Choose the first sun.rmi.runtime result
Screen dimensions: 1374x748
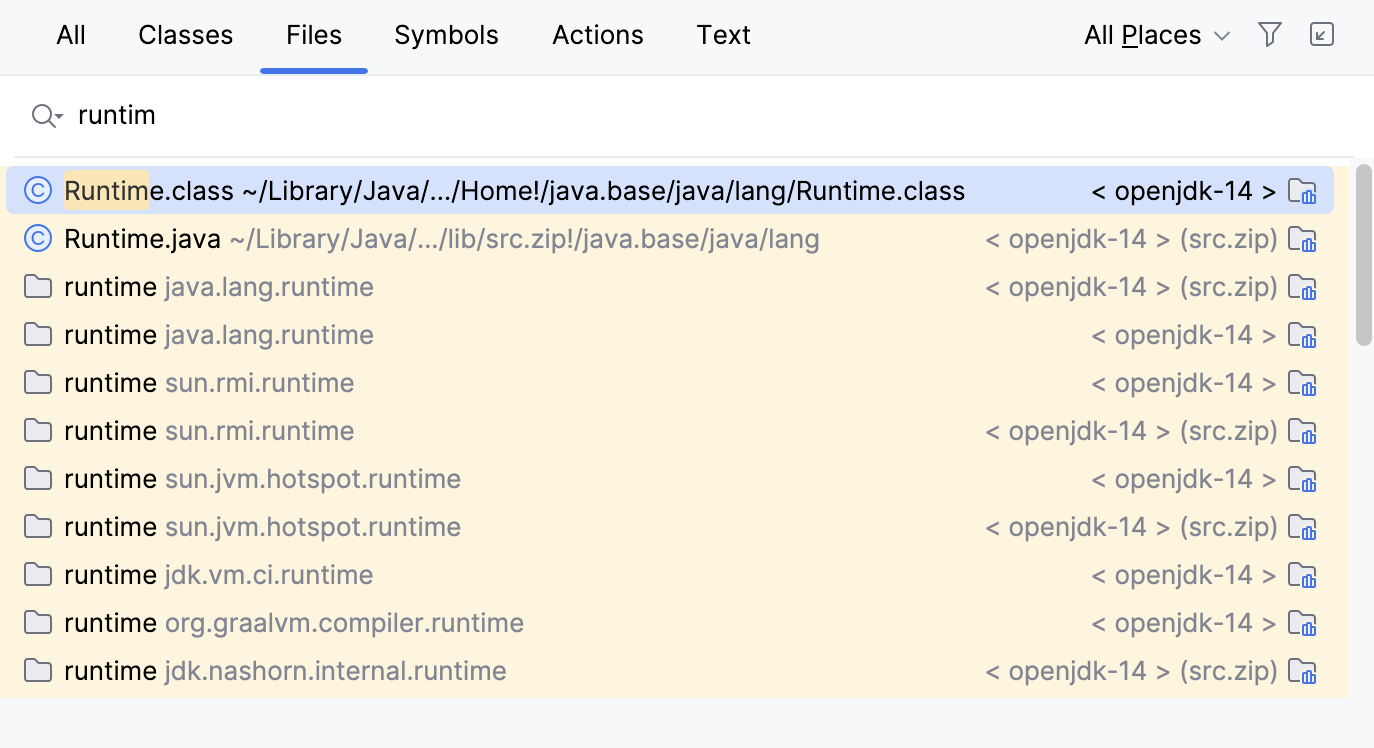click(x=500, y=383)
